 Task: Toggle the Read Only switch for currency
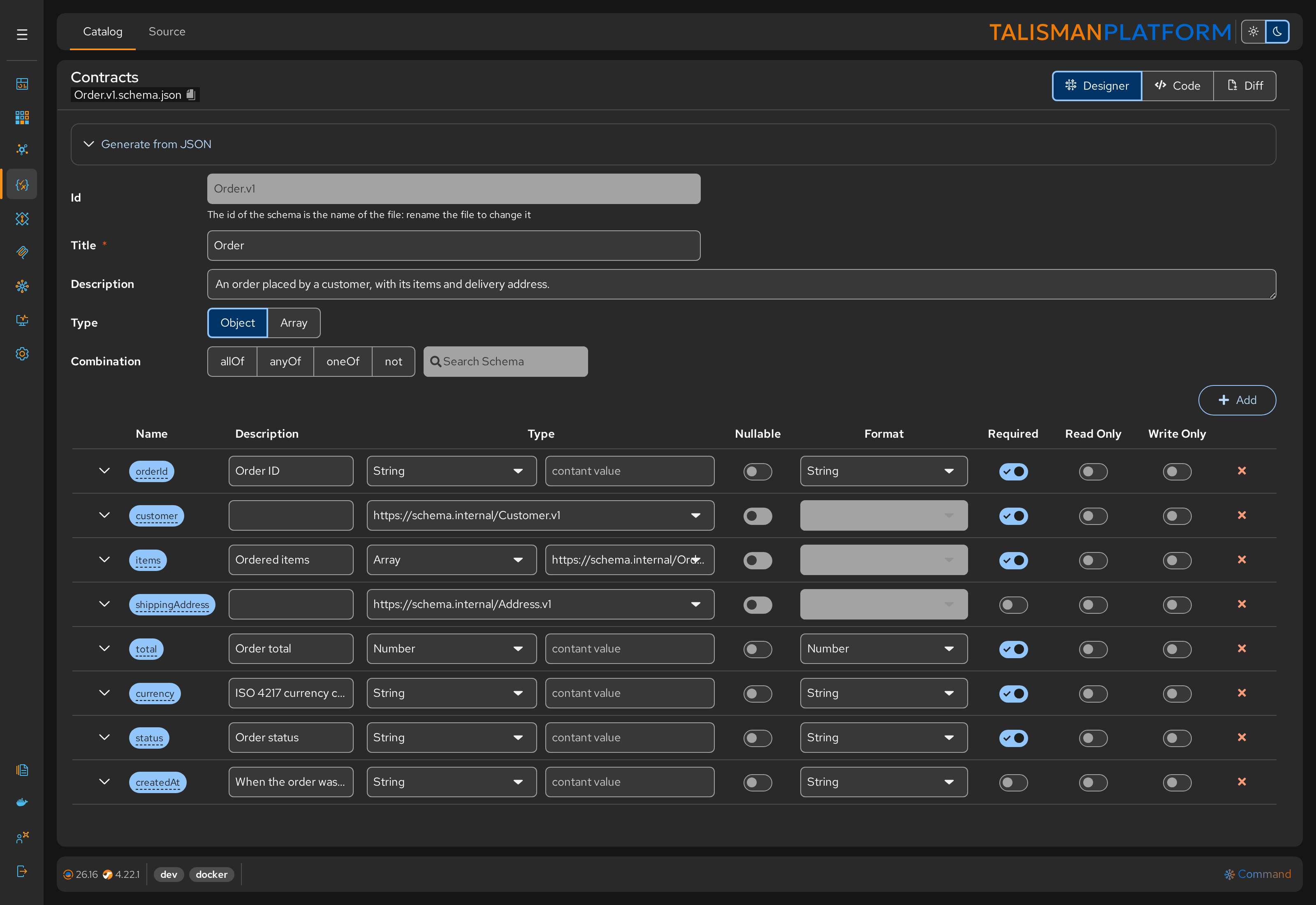[1093, 694]
